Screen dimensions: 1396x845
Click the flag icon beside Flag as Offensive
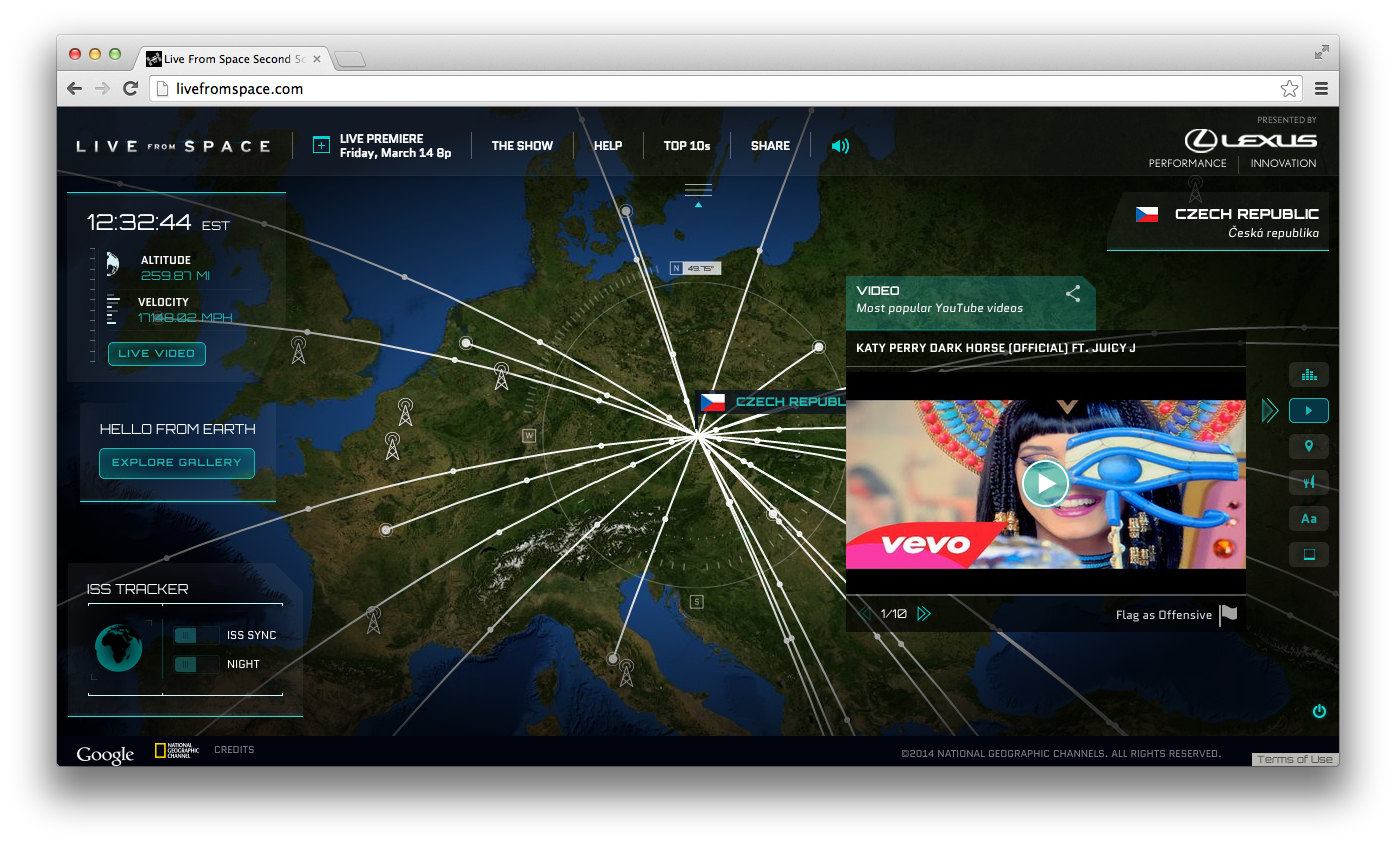pos(1228,614)
